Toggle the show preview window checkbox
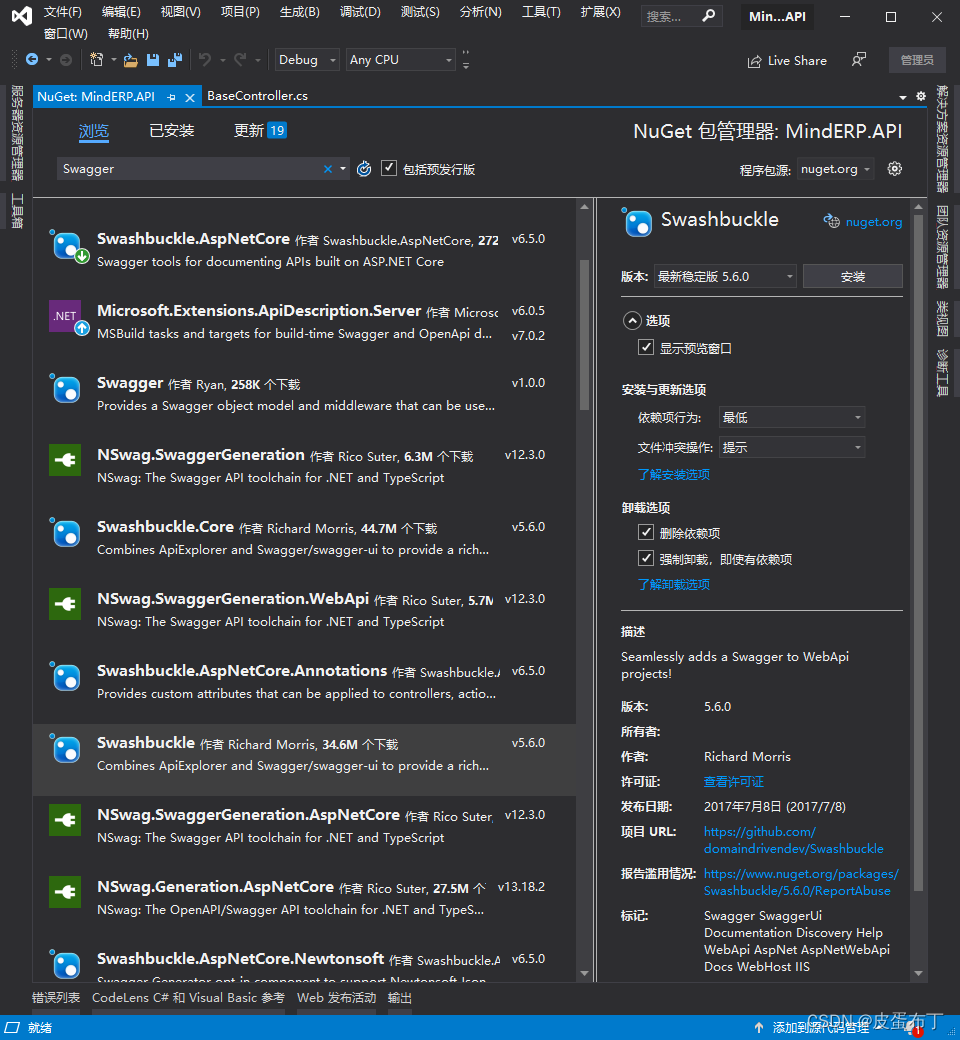Screen dimensions: 960x1040 point(646,347)
